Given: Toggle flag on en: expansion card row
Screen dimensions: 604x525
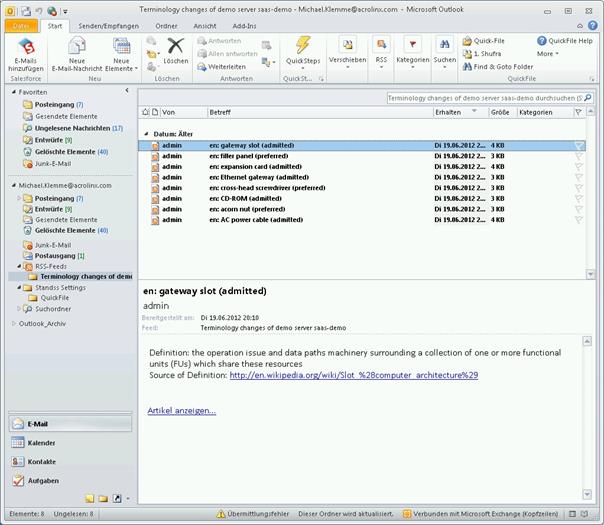Looking at the screenshot, I should [x=579, y=167].
